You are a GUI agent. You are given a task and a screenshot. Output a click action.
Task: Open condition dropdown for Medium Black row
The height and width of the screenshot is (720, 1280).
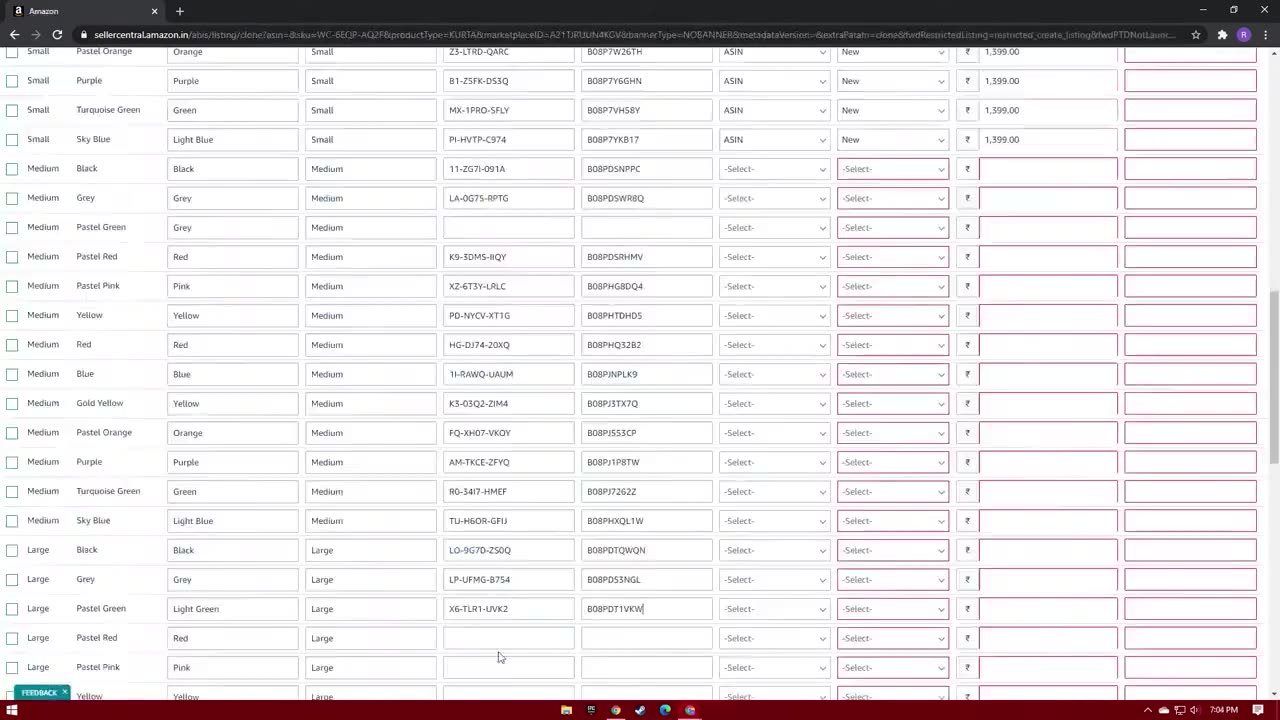click(893, 169)
